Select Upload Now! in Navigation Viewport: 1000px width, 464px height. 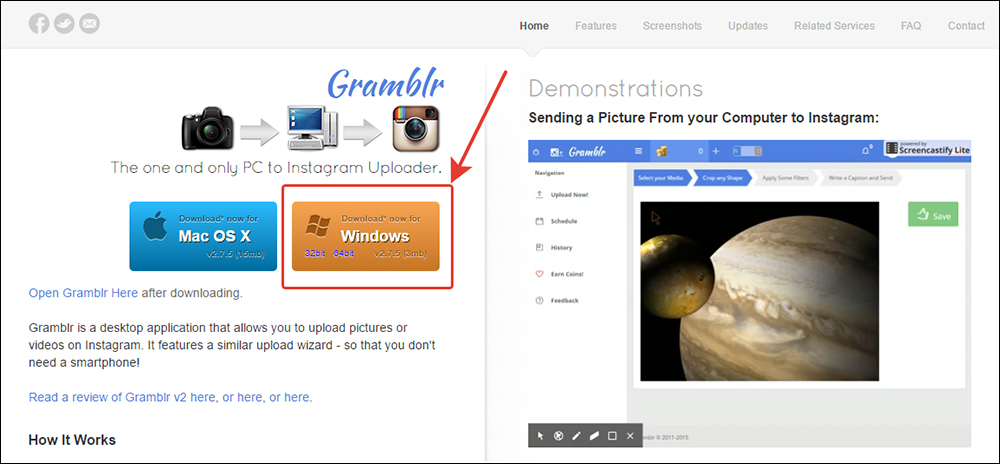click(562, 194)
